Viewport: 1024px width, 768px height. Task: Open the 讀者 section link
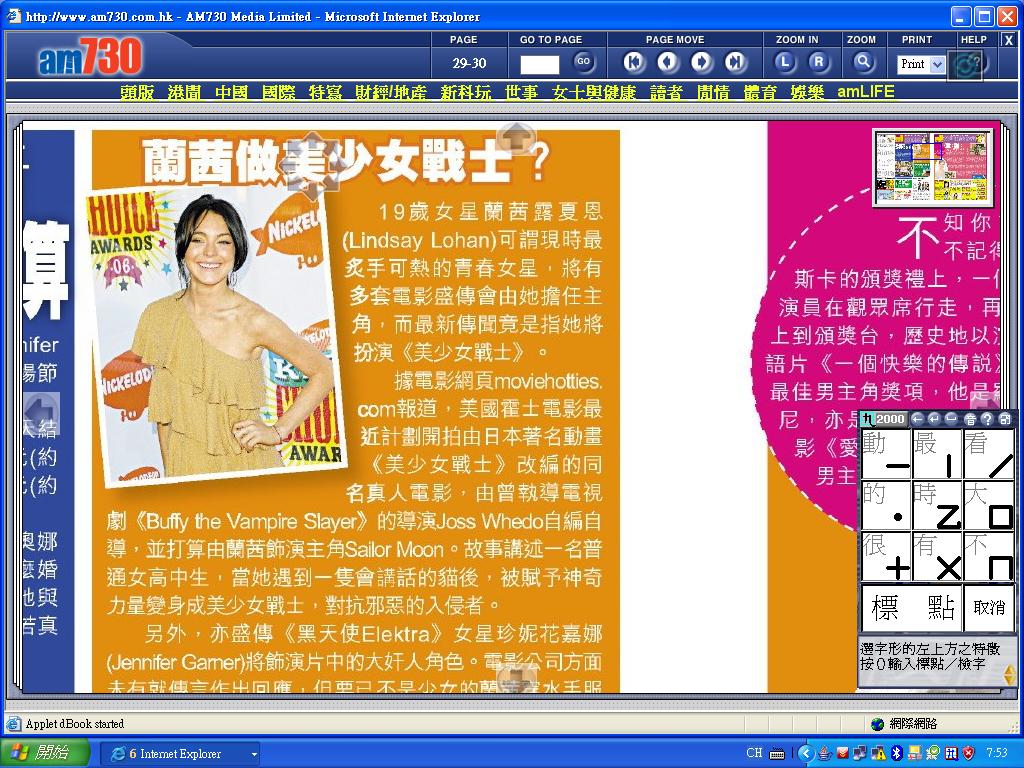(x=666, y=92)
